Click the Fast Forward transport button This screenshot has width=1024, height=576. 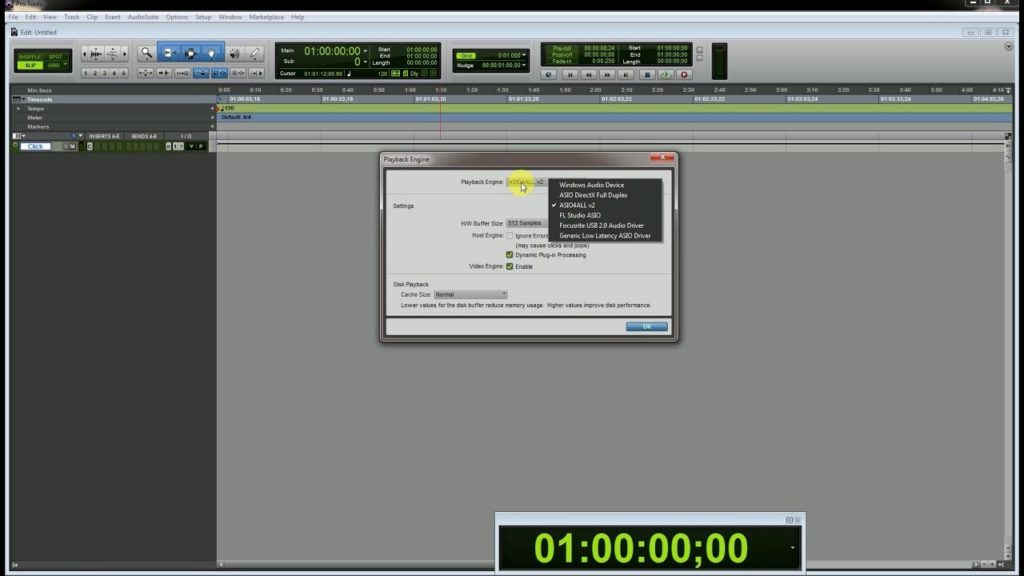607,74
